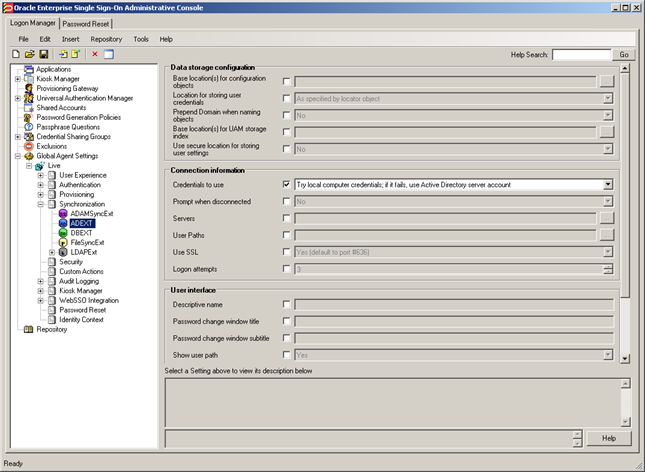Click the Synchronization page icon

click(x=52, y=204)
